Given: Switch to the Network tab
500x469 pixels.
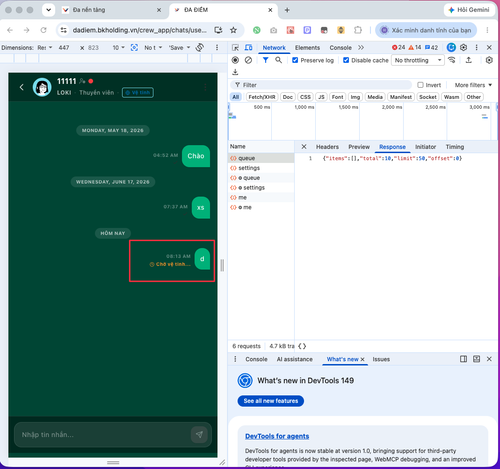Looking at the screenshot, I should pyautogui.click(x=274, y=48).
